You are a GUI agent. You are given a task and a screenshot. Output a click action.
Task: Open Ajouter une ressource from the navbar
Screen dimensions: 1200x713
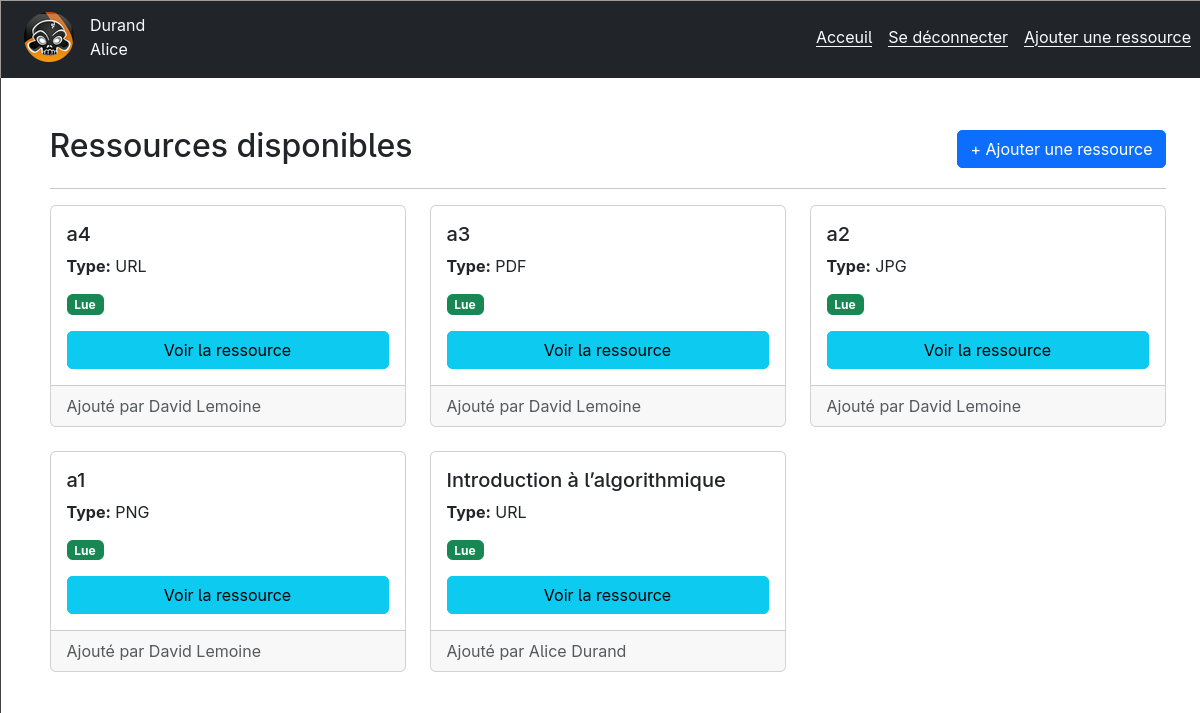point(1107,37)
